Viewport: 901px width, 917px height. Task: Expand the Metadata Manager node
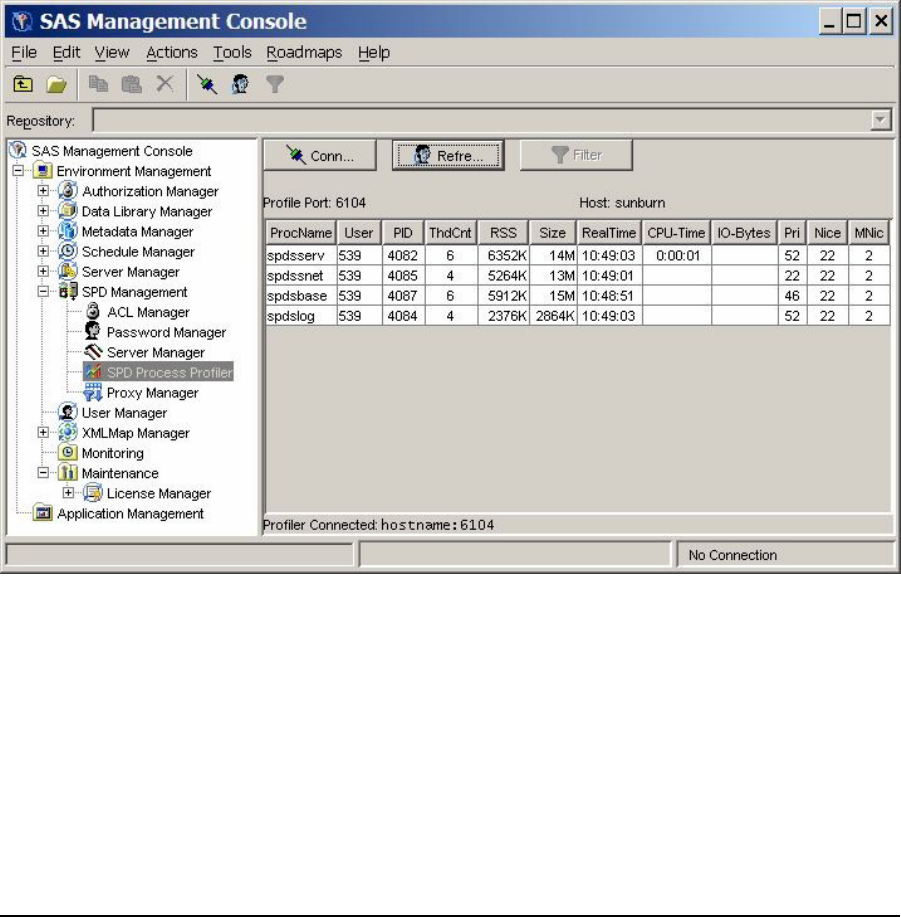43,231
